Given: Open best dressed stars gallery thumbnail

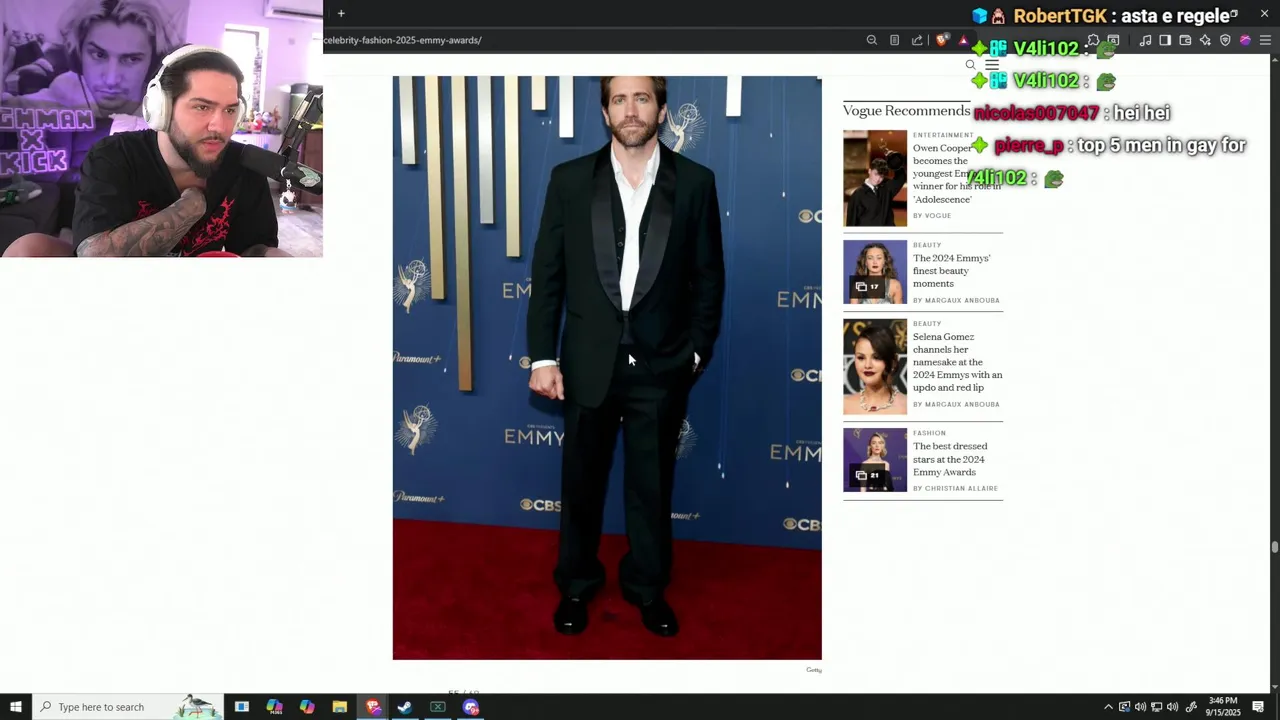Looking at the screenshot, I should coord(875,460).
